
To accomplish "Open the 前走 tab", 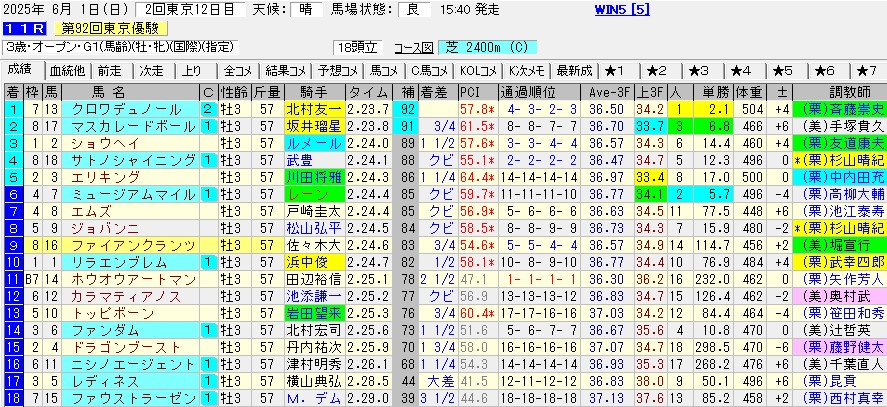I will pyautogui.click(x=109, y=71).
